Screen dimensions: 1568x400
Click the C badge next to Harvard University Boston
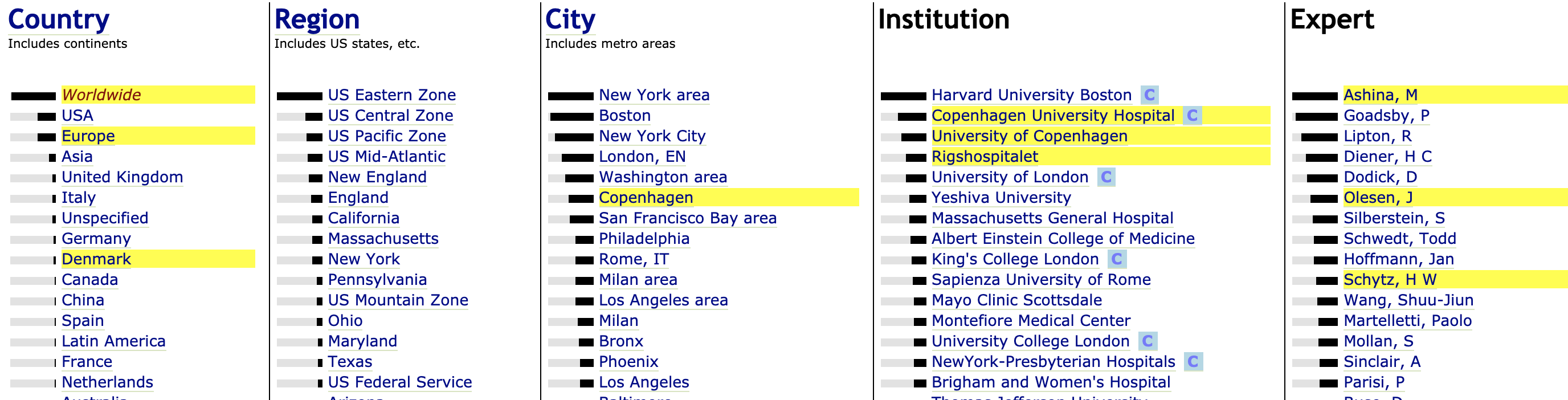1149,95
